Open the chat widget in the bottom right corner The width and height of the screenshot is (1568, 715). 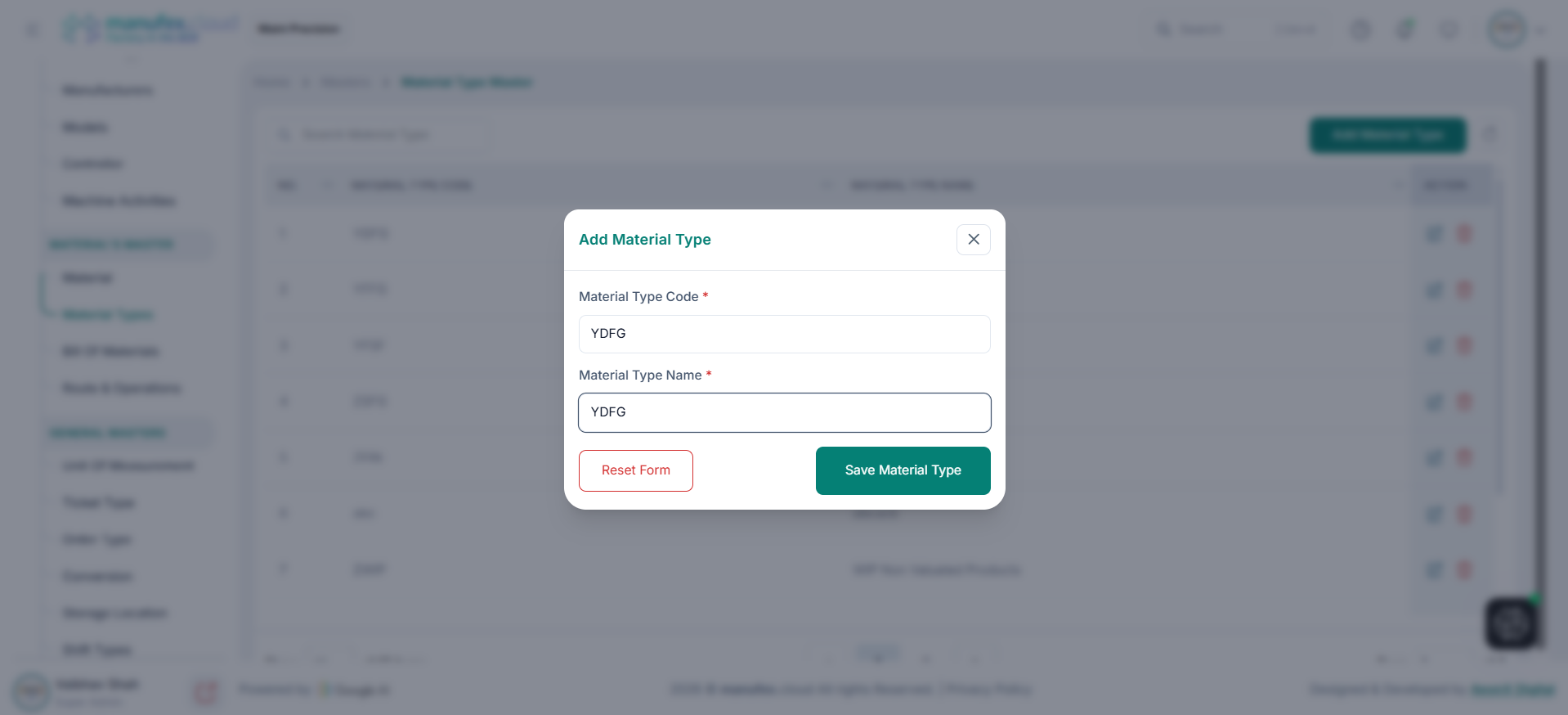(1512, 623)
